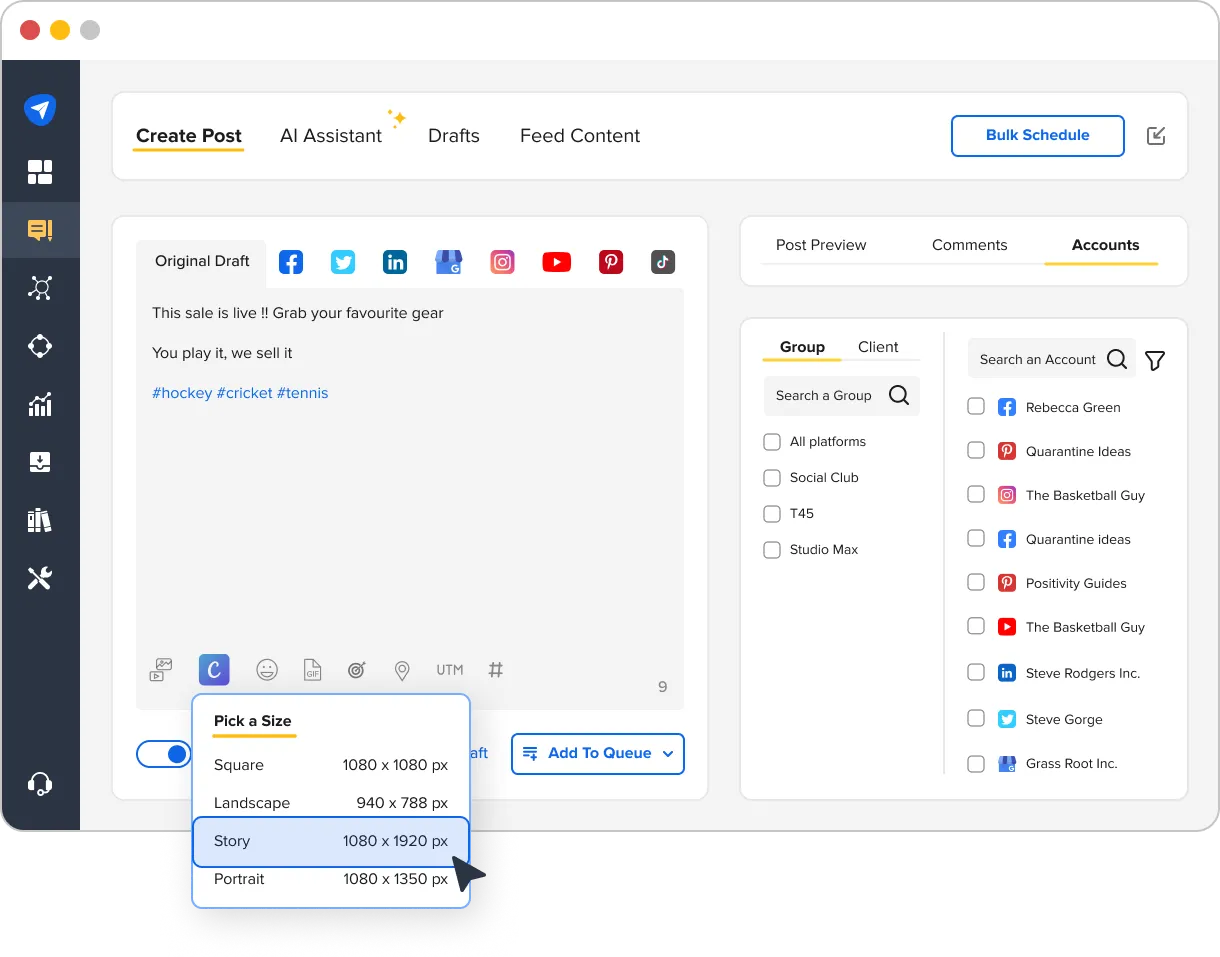
Task: Check the All platforms group checkbox
Action: 772,442
